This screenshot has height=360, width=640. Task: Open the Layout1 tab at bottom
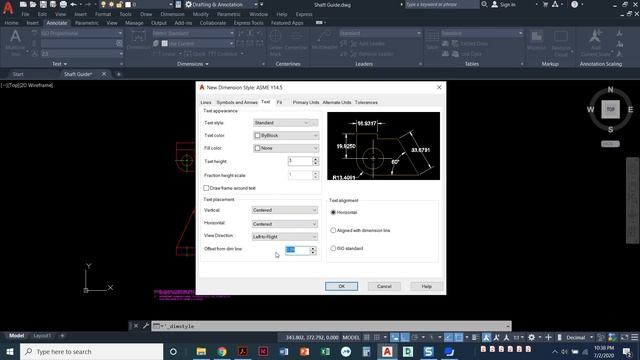coord(42,336)
